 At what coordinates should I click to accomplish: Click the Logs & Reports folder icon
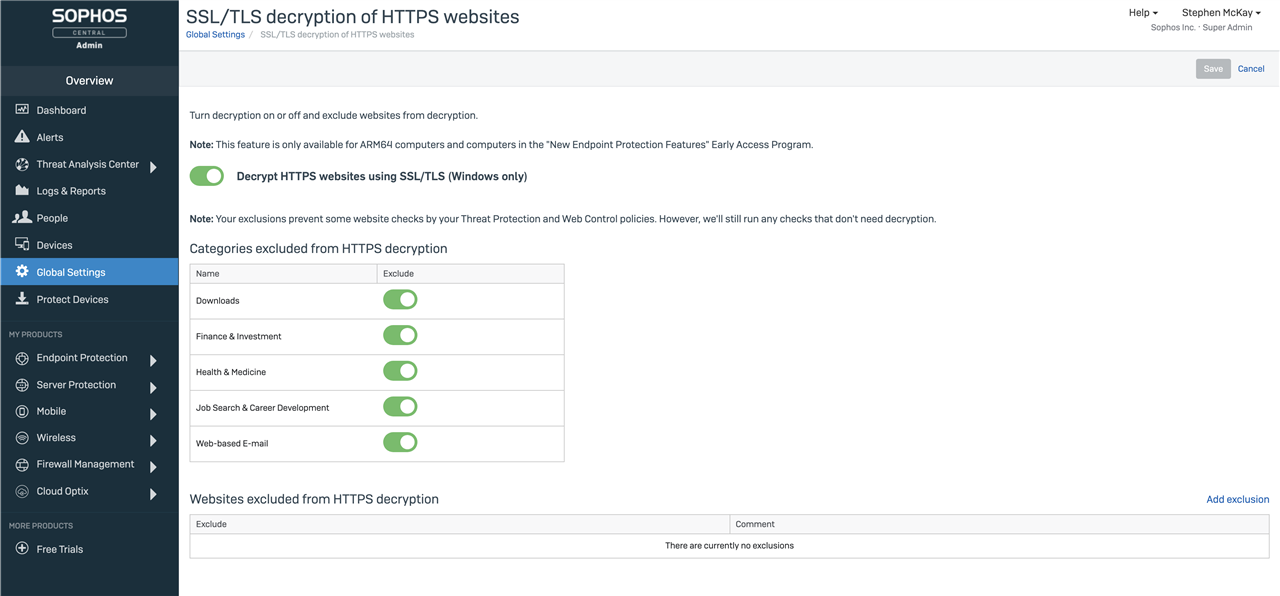click(22, 190)
